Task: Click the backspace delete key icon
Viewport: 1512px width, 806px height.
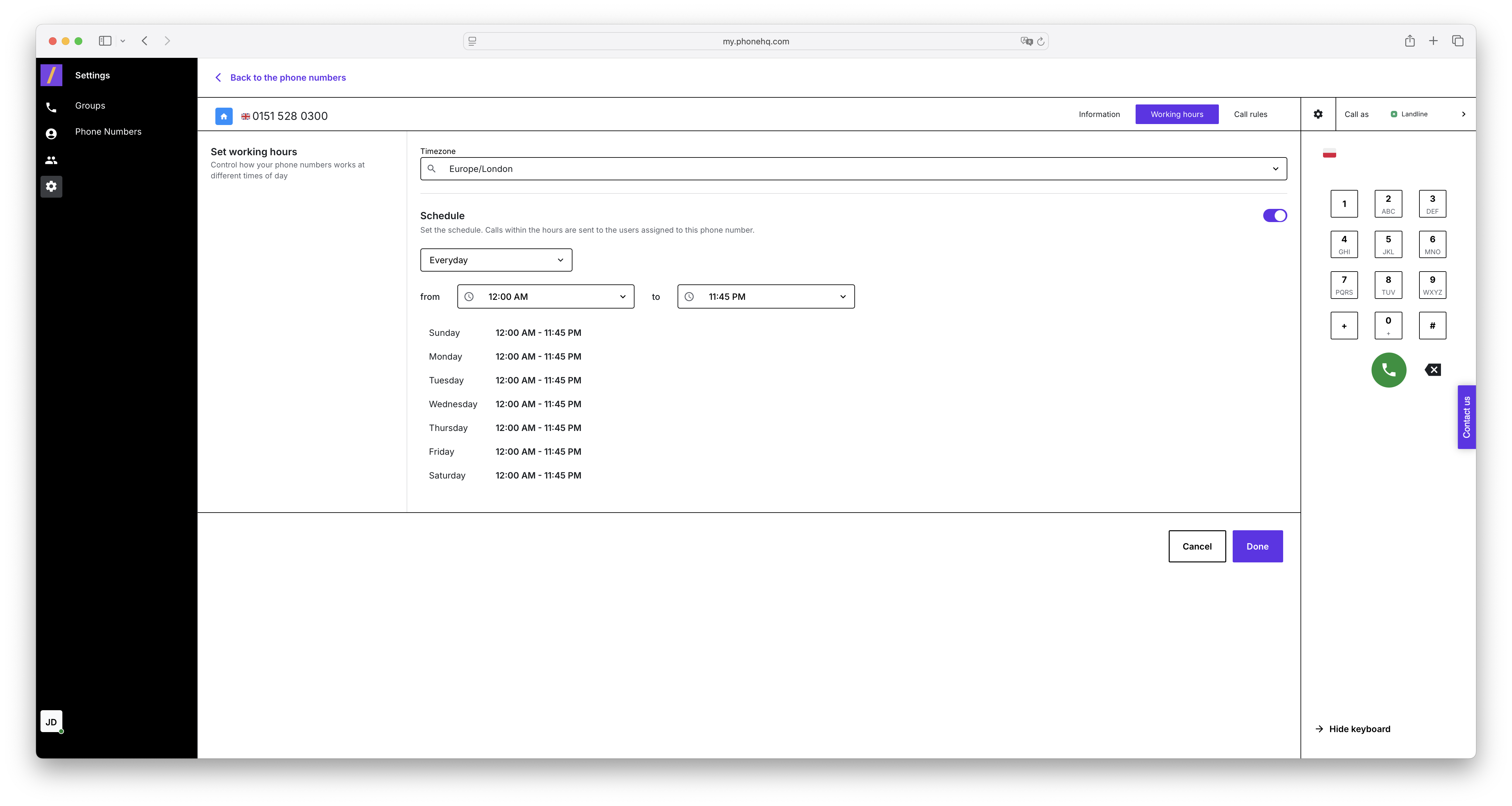Action: click(1433, 370)
